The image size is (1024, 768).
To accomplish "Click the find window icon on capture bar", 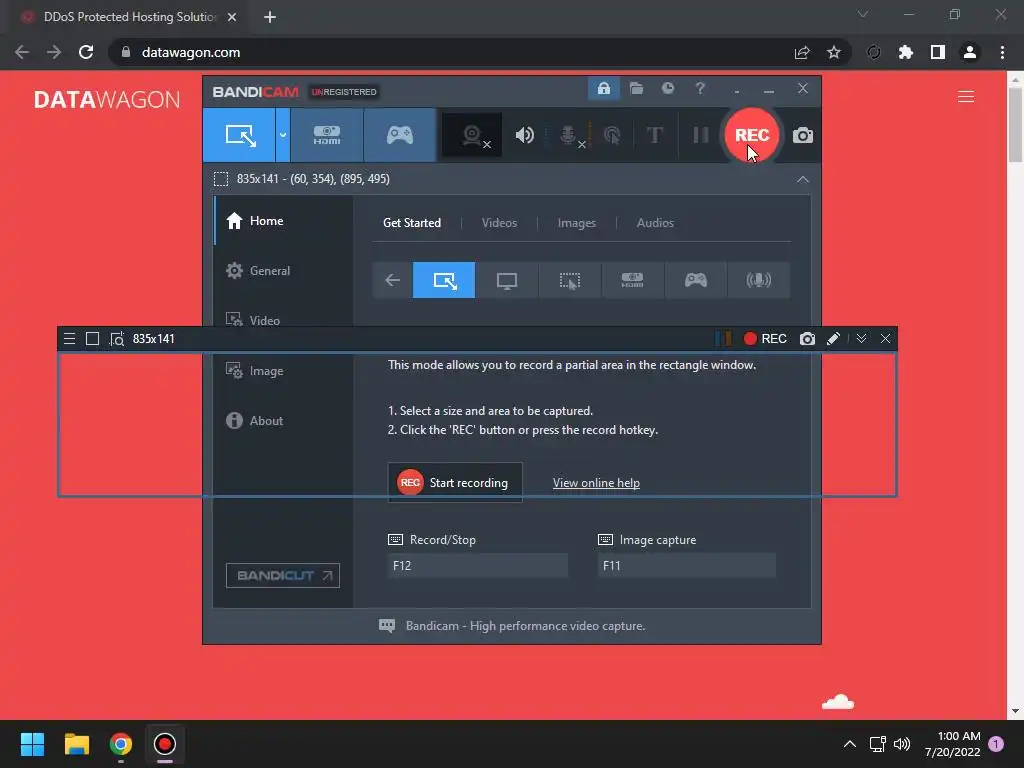I will 117,338.
